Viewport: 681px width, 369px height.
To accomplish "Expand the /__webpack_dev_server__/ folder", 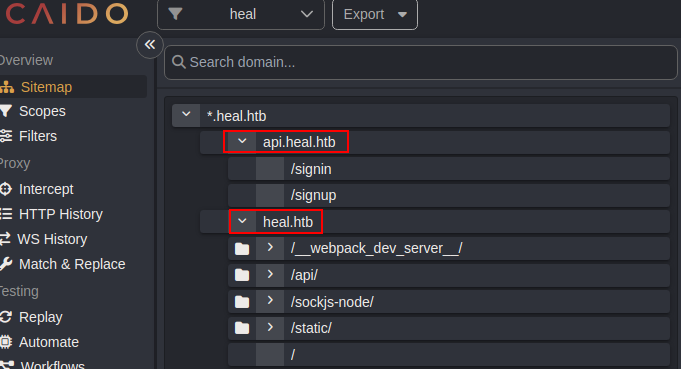I will tap(270, 248).
